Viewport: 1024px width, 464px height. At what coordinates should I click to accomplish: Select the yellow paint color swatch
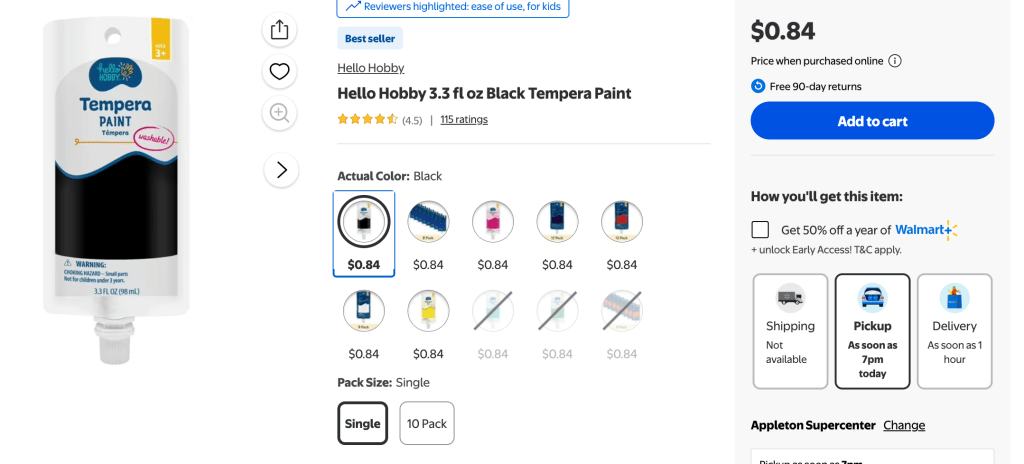pyautogui.click(x=428, y=311)
